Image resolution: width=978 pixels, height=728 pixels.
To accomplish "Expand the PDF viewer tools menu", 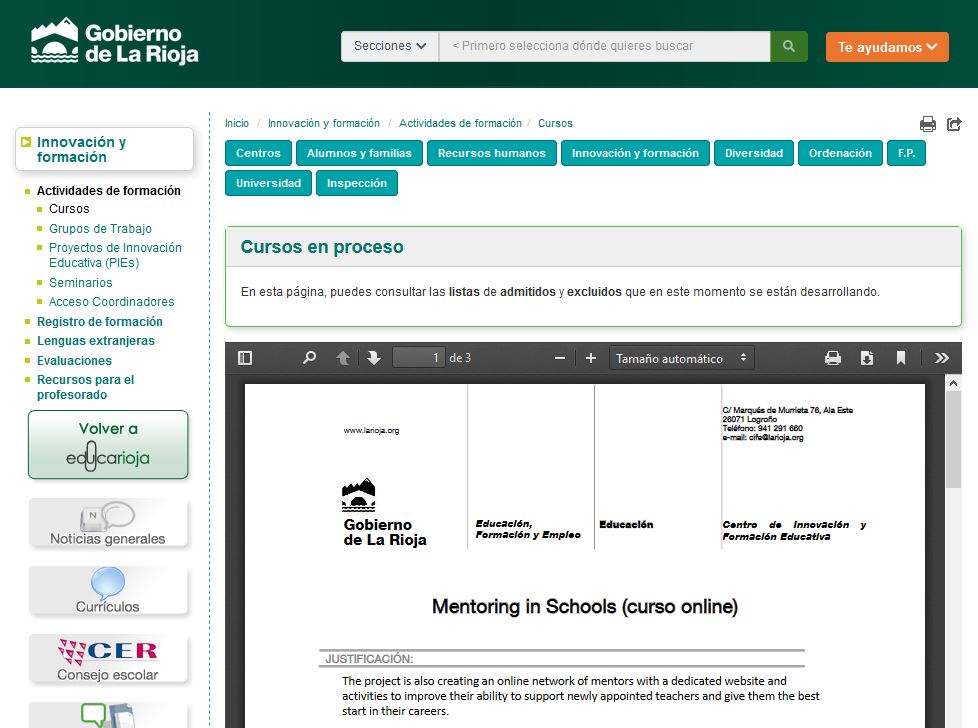I will tap(941, 358).
